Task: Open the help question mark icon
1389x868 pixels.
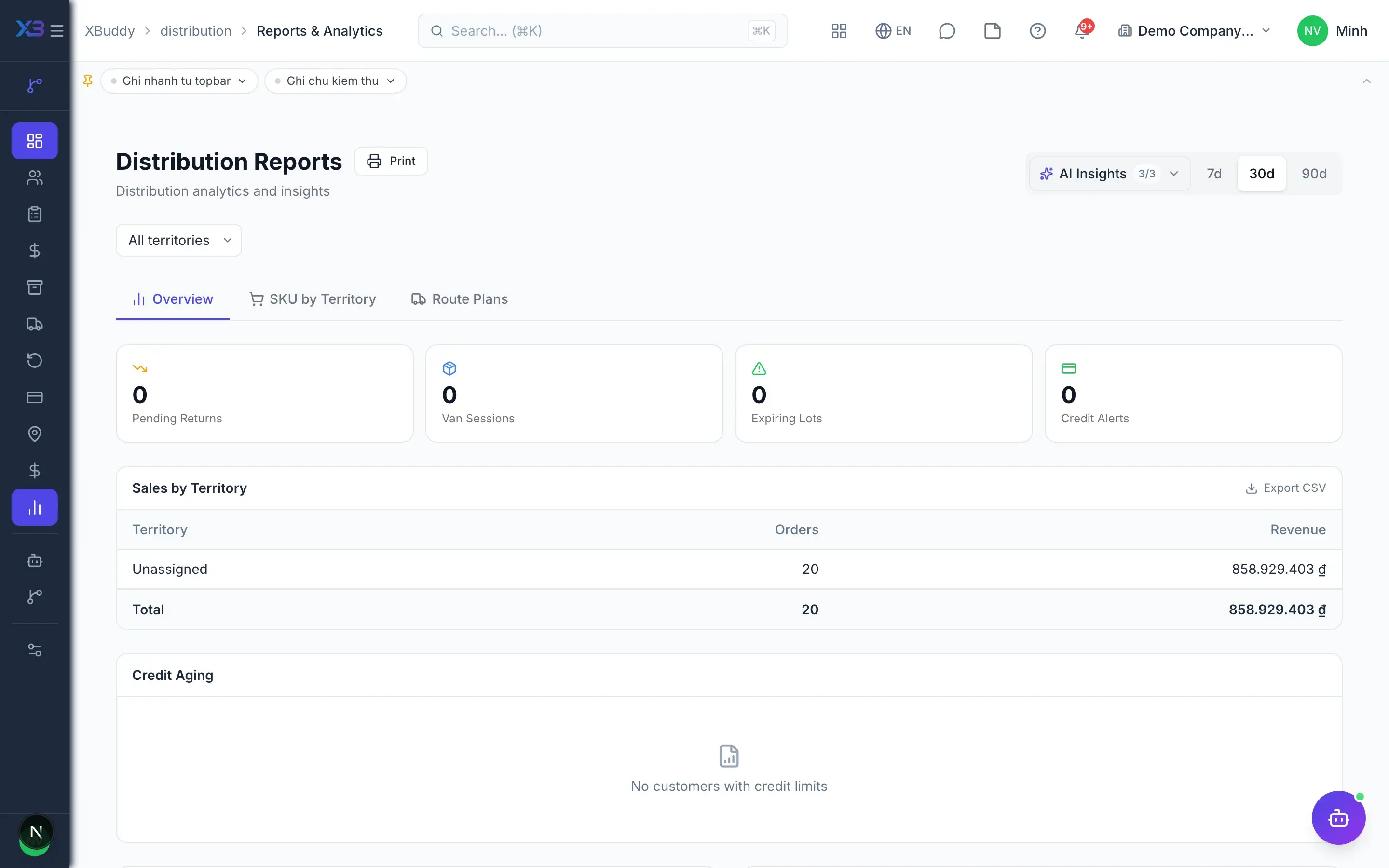Action: click(x=1038, y=30)
